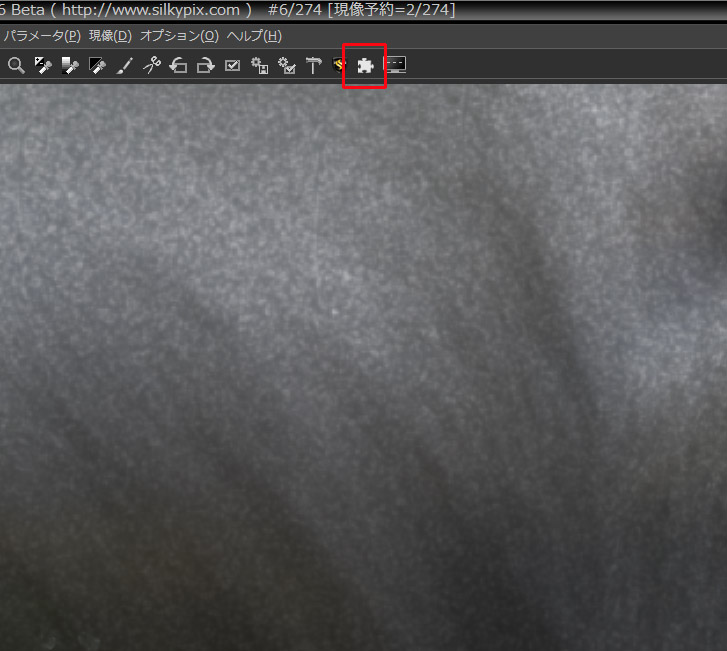Rotate image left with counterclockwise arrow
This screenshot has width=727, height=651.
179,65
